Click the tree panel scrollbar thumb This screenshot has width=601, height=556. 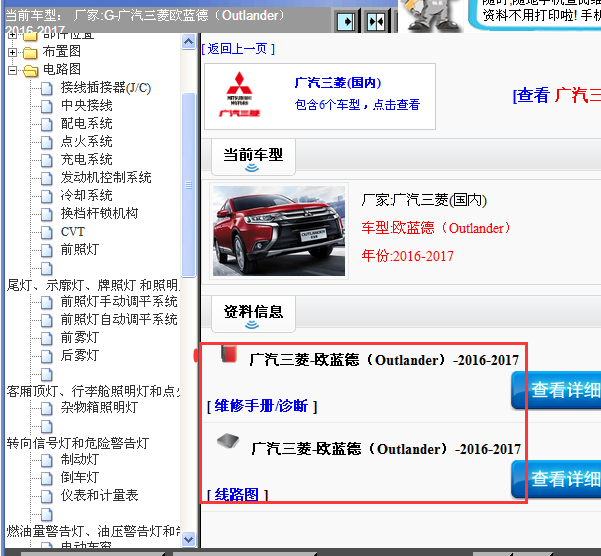pos(188,185)
